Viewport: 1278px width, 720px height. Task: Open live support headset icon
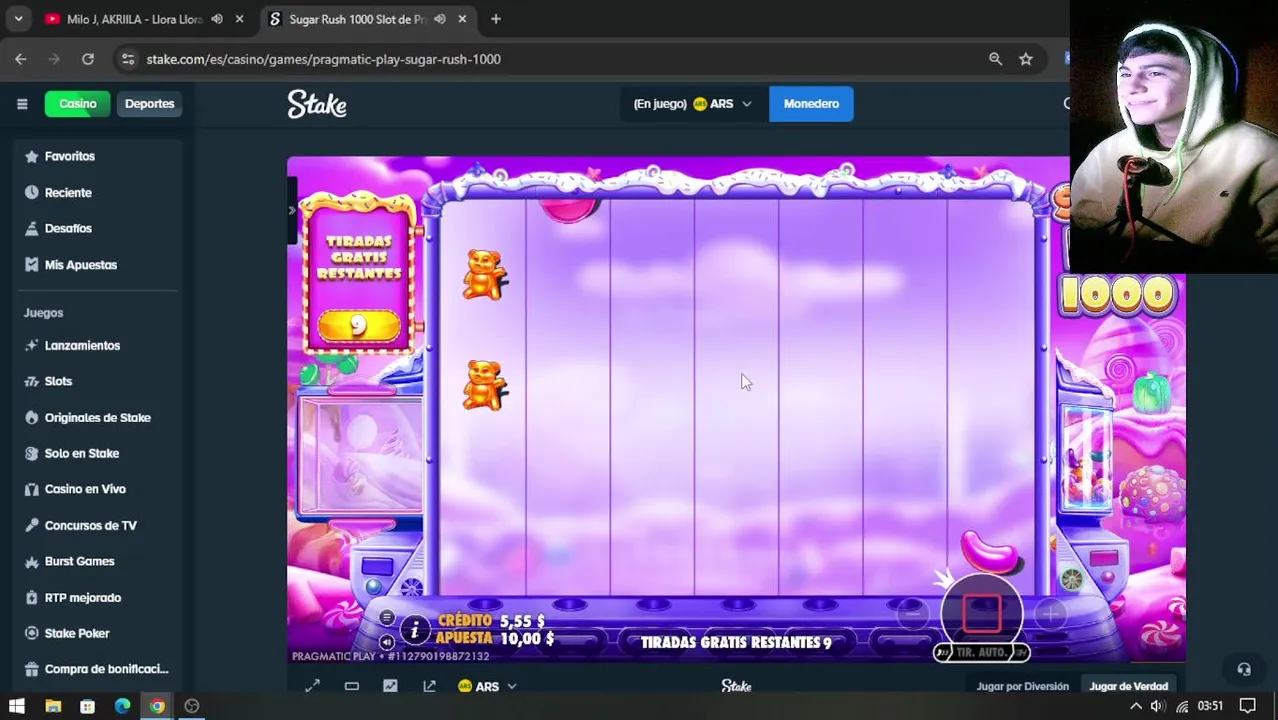(x=1244, y=669)
